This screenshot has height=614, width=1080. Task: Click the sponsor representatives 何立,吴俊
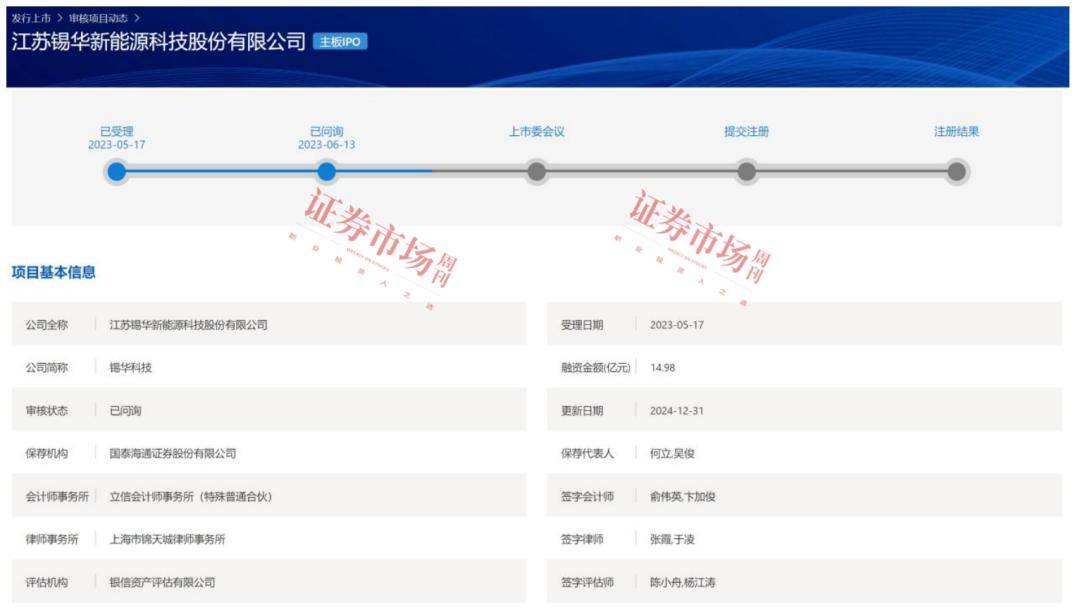tap(672, 453)
